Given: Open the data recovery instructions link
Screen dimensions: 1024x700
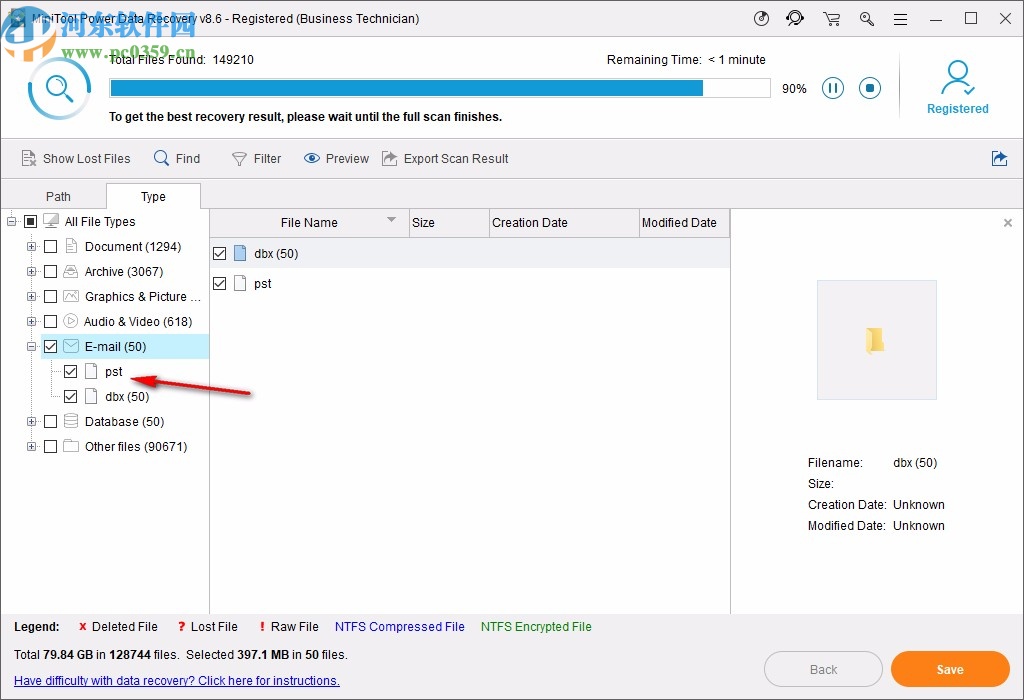Looking at the screenshot, I should coord(177,680).
